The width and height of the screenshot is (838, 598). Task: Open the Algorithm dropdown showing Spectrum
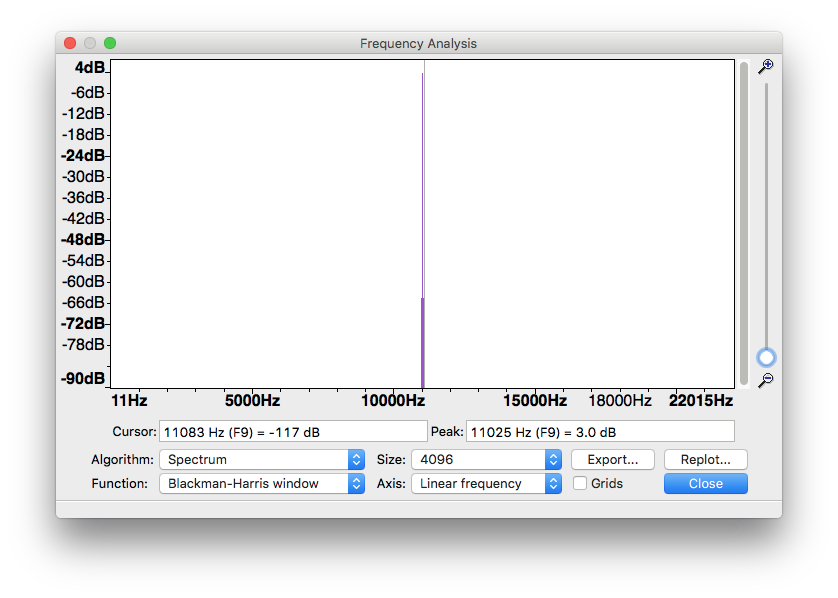pyautogui.click(x=262, y=460)
